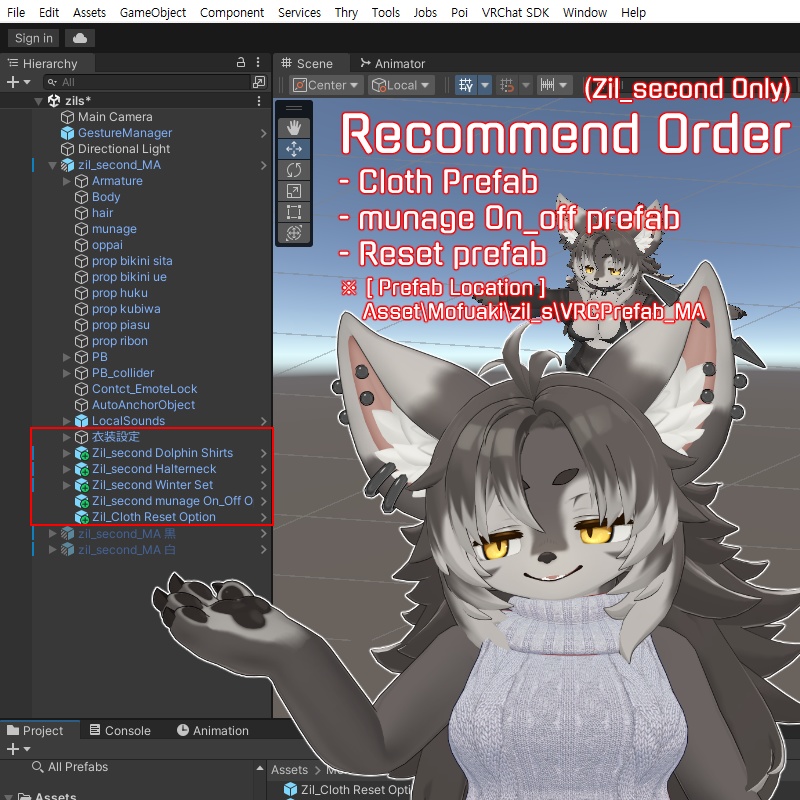Expand the 衣装設定 object
Image resolution: width=800 pixels, height=800 pixels.
click(66, 437)
